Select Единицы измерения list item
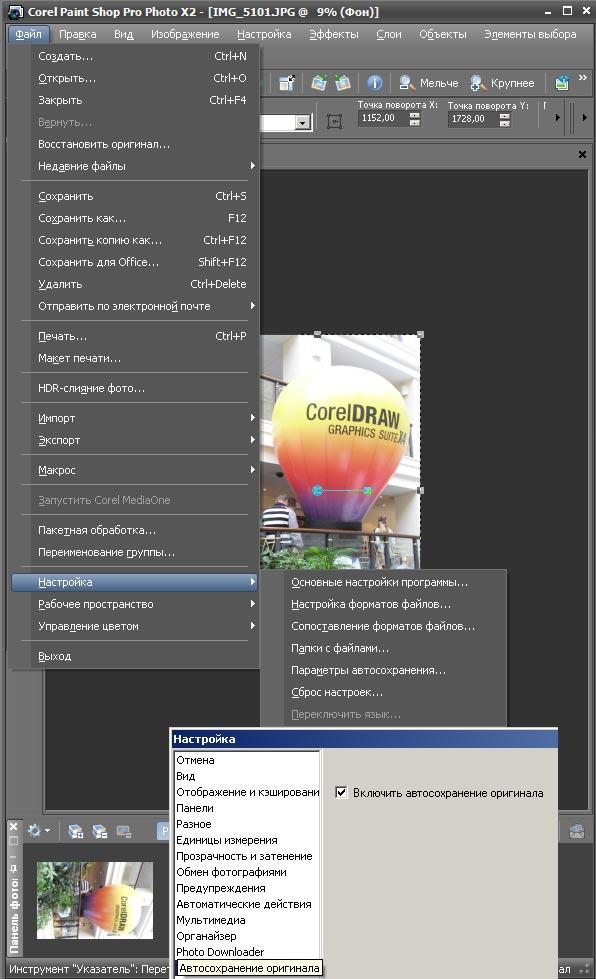The height and width of the screenshot is (979, 596). pos(247,840)
